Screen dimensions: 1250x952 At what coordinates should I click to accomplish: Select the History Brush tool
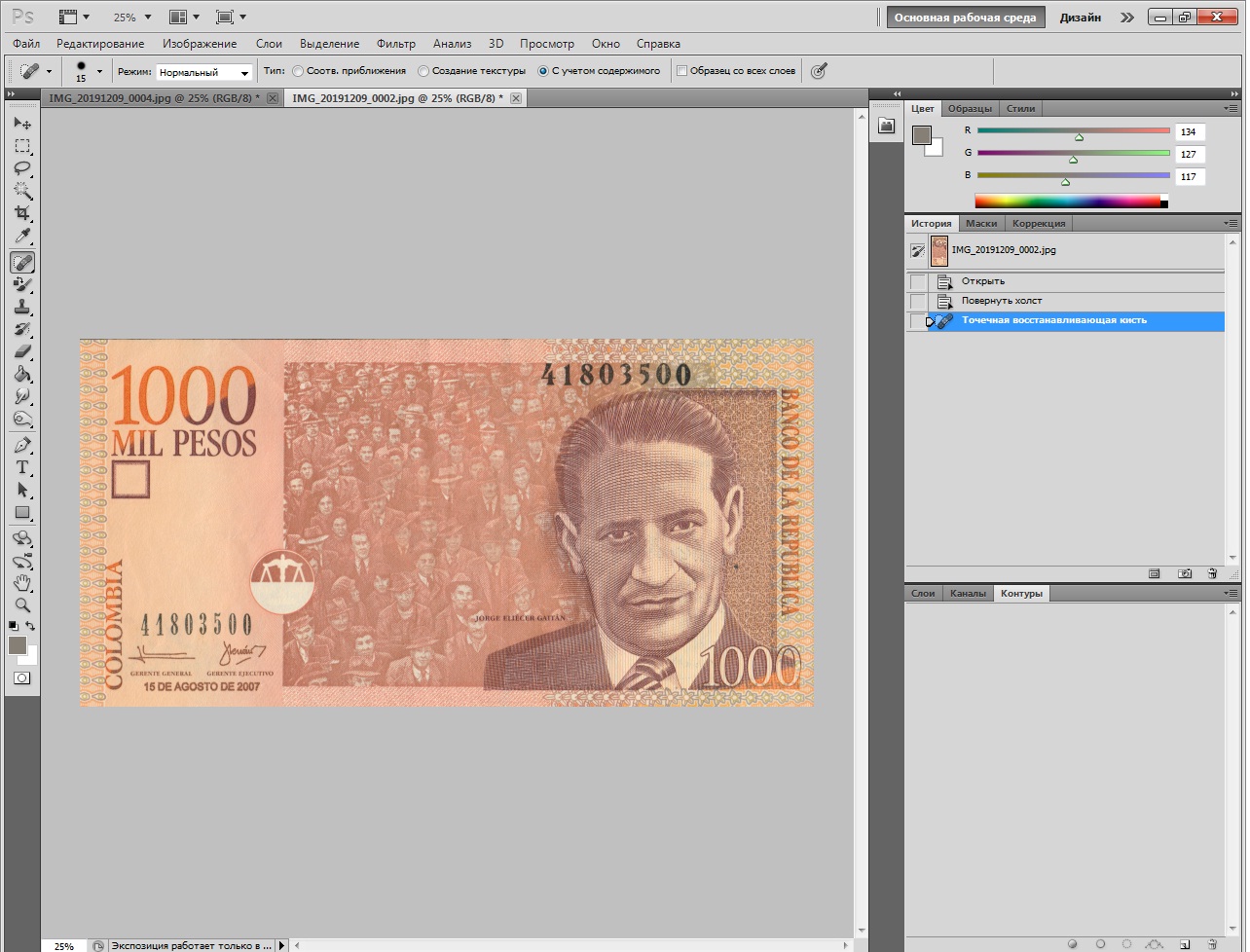pos(22,329)
